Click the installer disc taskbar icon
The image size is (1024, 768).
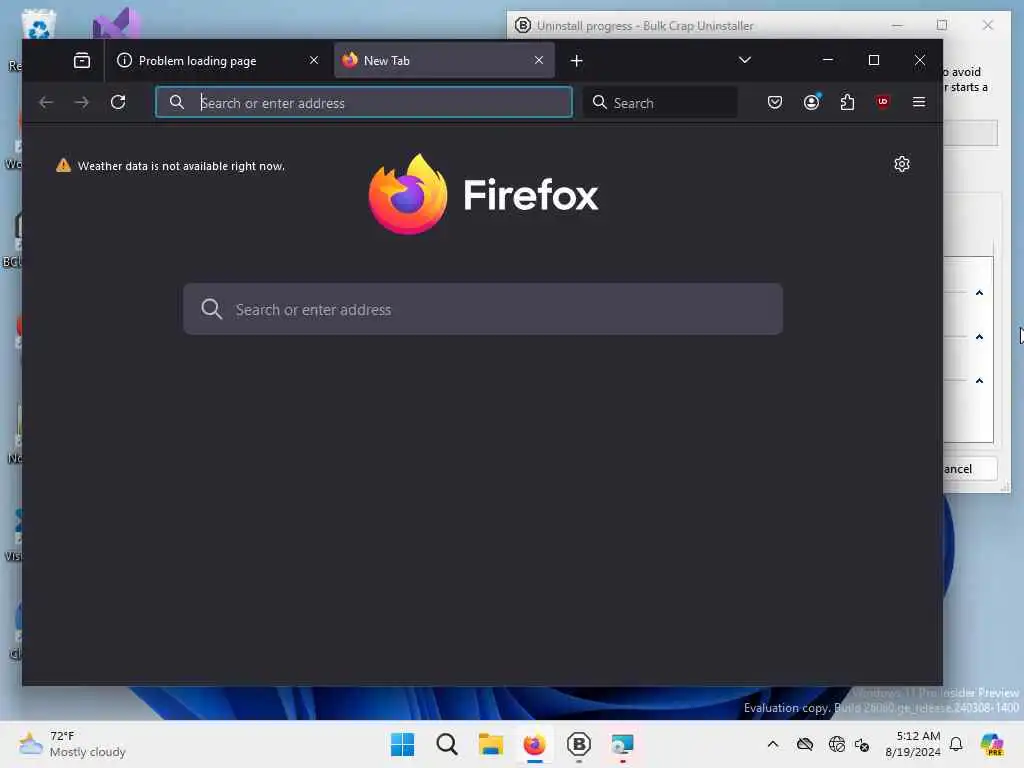[x=622, y=744]
